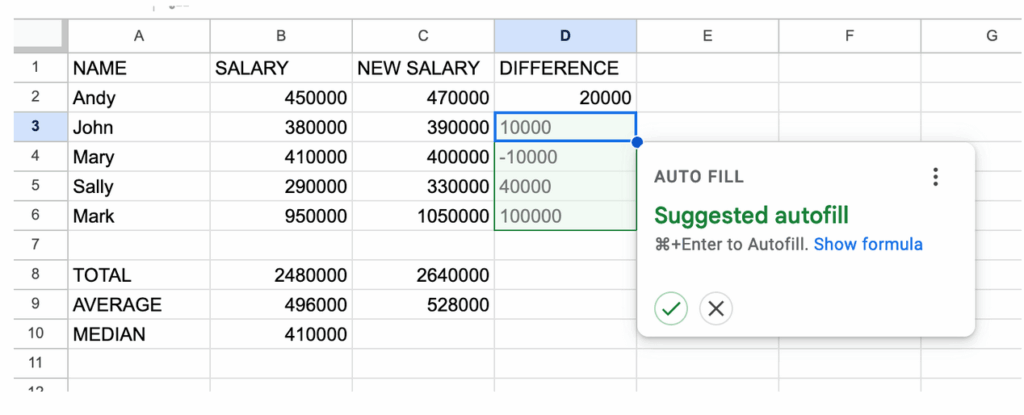Select the NEW SALARY header cell
This screenshot has width=1024, height=415.
click(423, 68)
